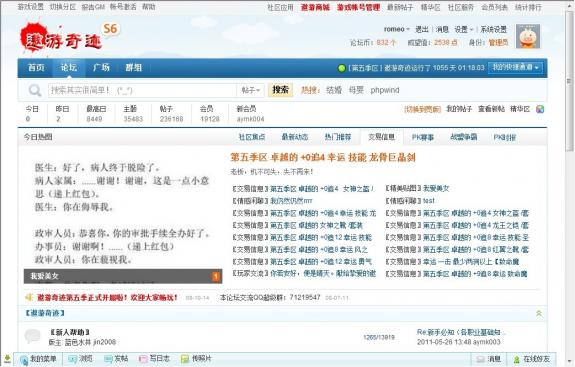Image resolution: width=575 pixels, height=367 pixels.
Task: Open 在线好友 in the bottom bar
Action: tap(531, 359)
